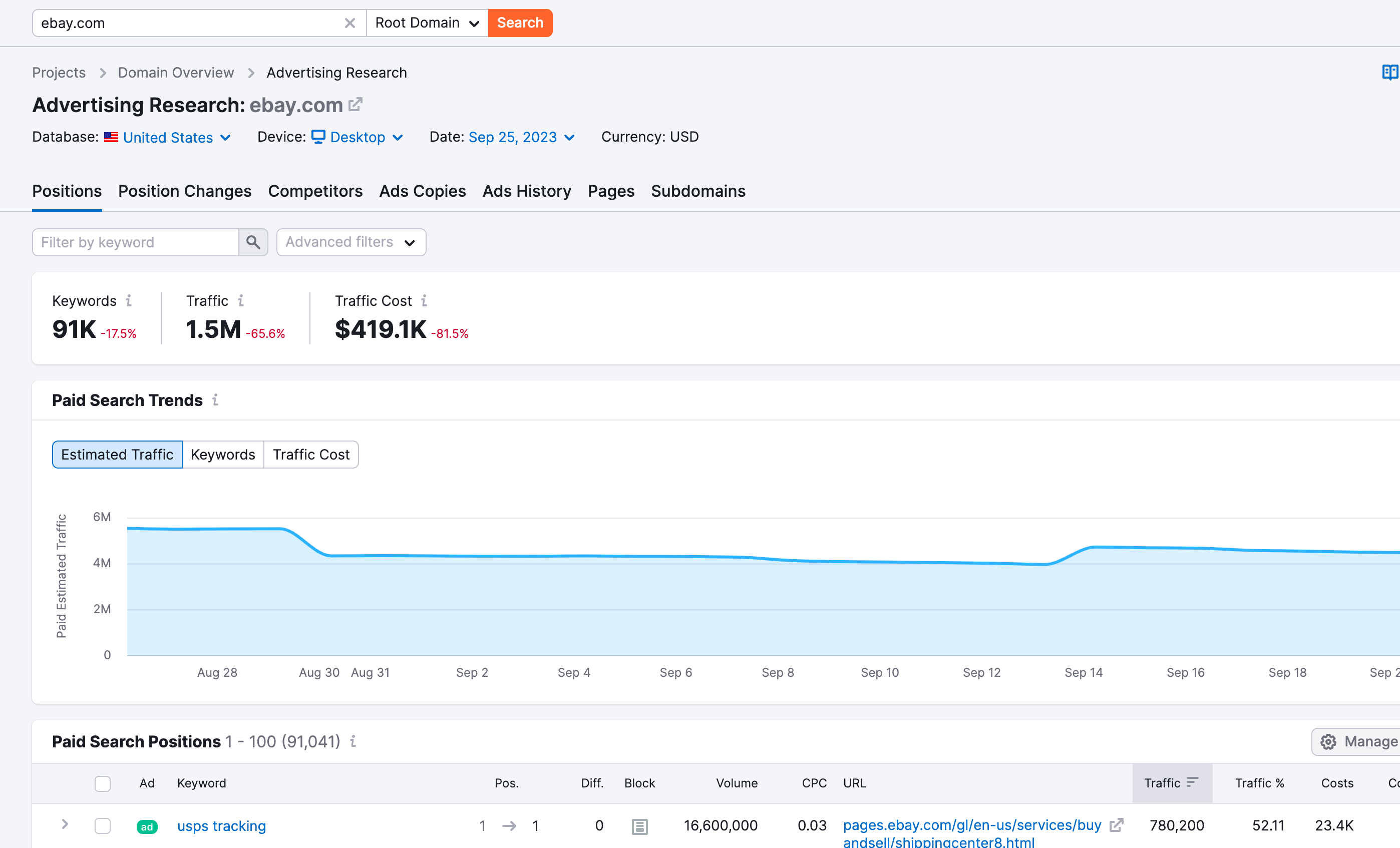
Task: Click the Advertising Research search icon
Action: [x=253, y=243]
